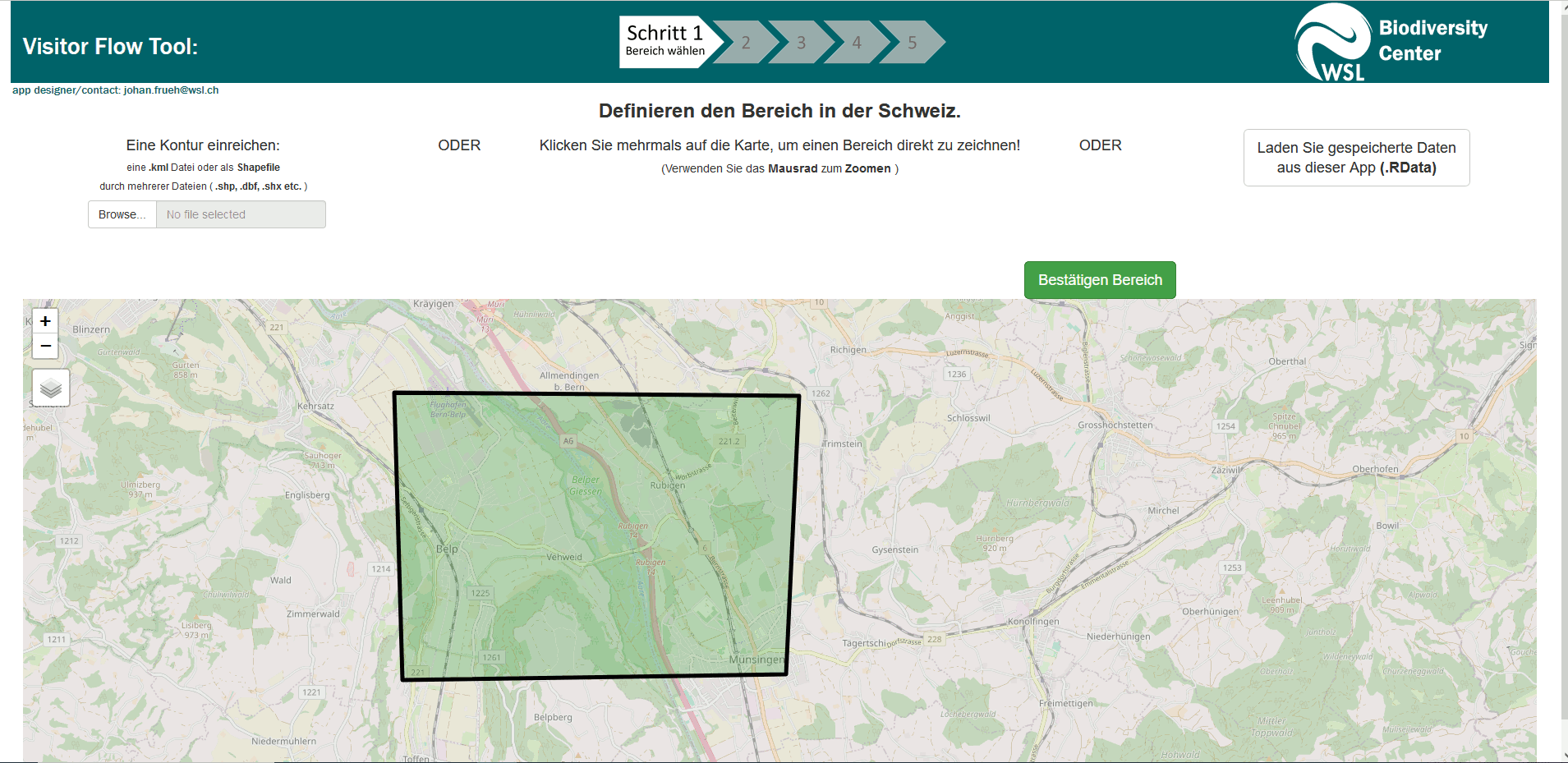This screenshot has height=763, width=1568.
Task: Open the map layers control
Action: point(51,388)
